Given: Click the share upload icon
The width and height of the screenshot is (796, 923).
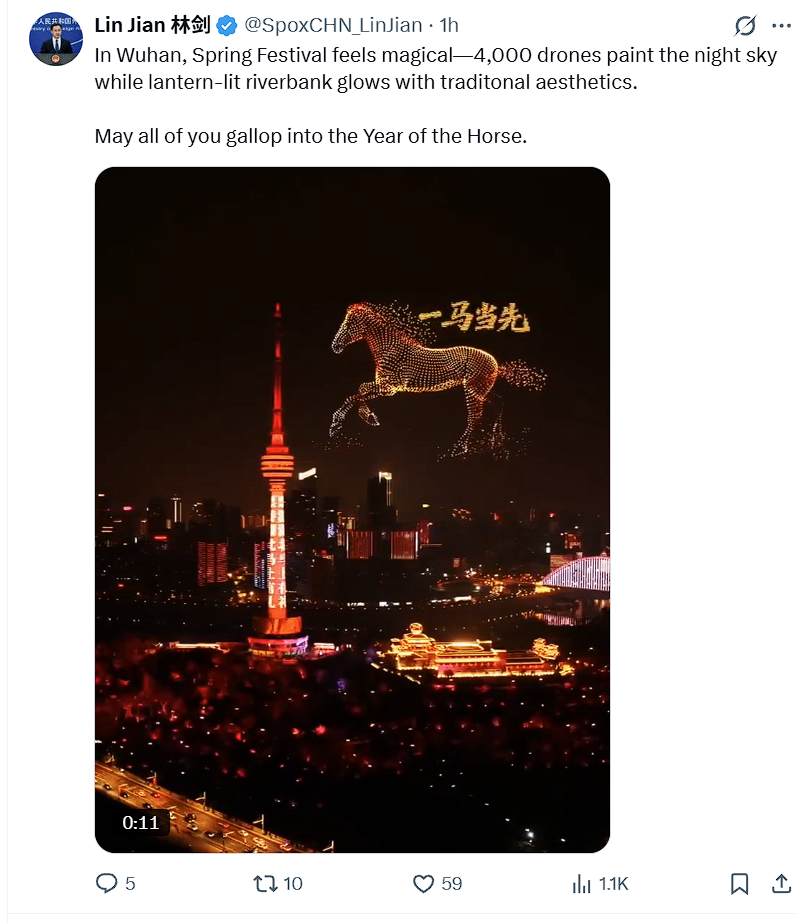Looking at the screenshot, I should pos(781,883).
